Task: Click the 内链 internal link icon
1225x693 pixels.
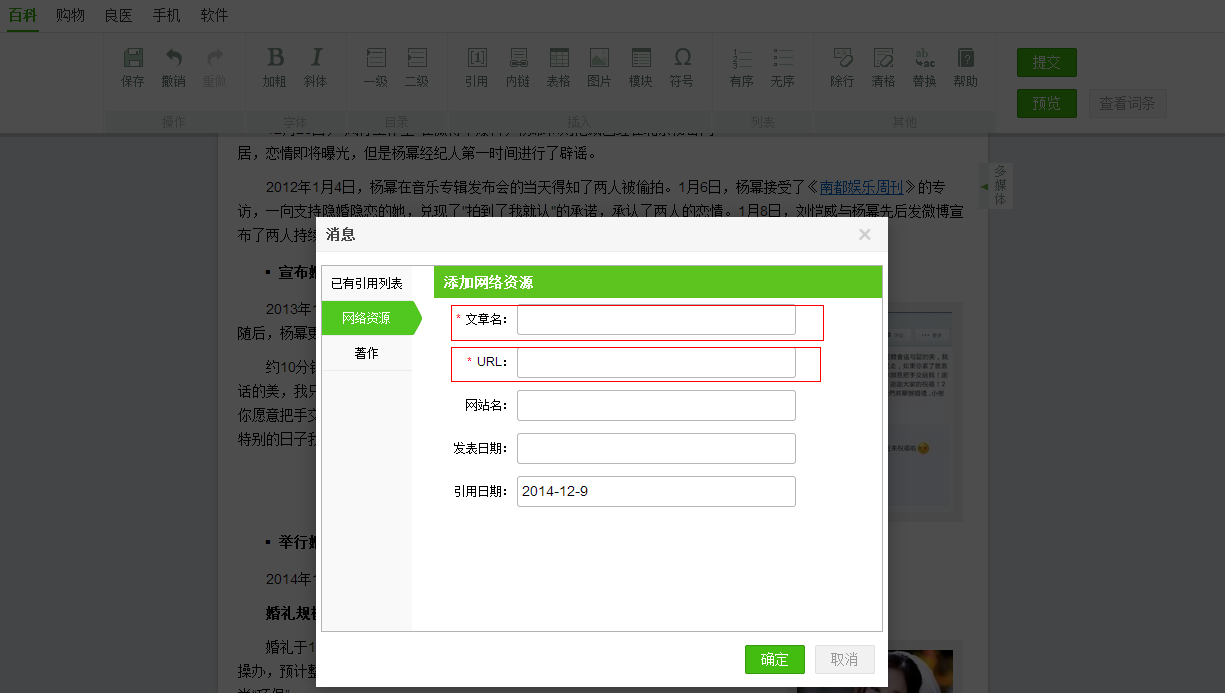Action: pyautogui.click(x=518, y=67)
